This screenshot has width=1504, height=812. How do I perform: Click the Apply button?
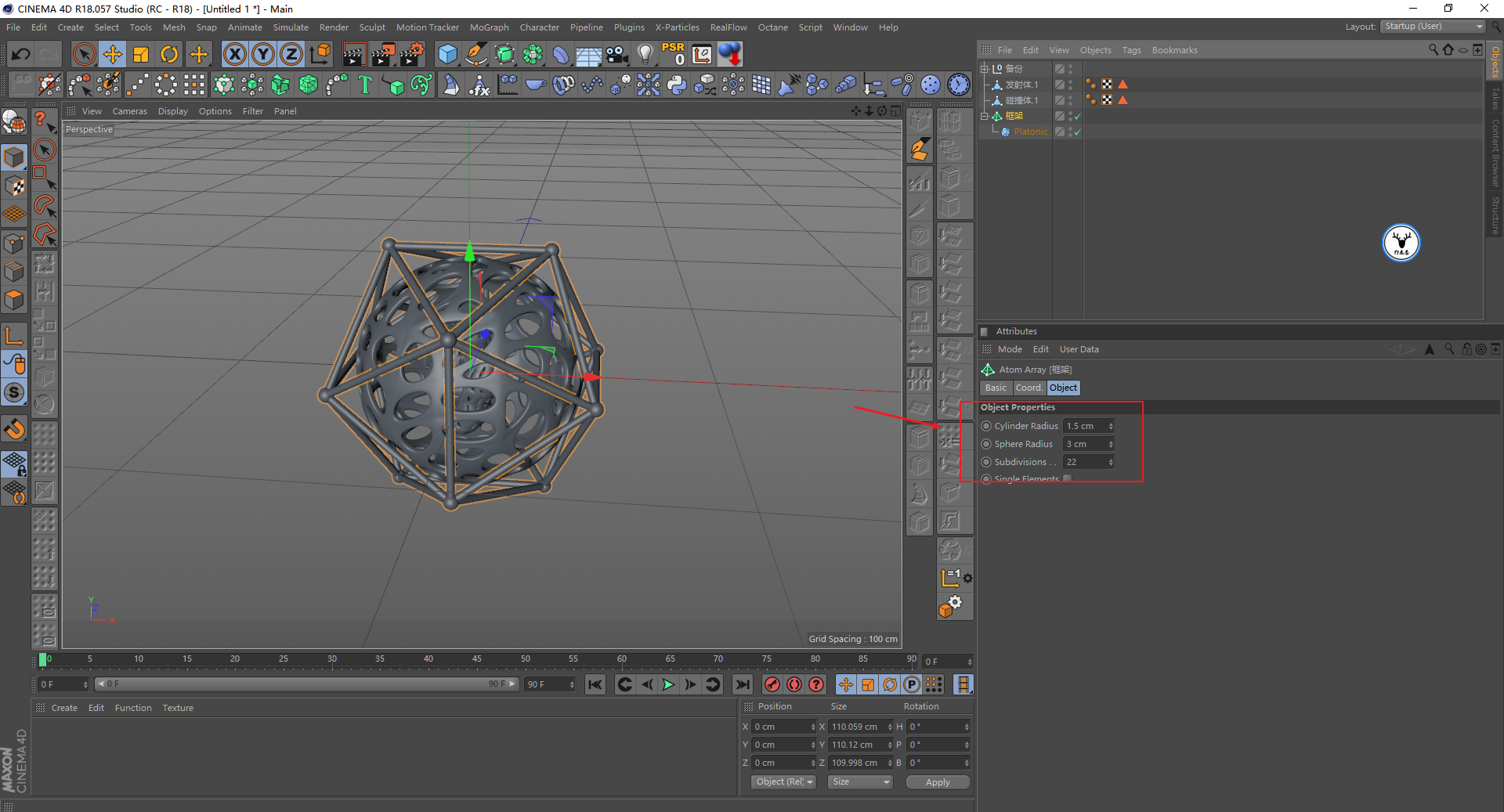tap(938, 782)
